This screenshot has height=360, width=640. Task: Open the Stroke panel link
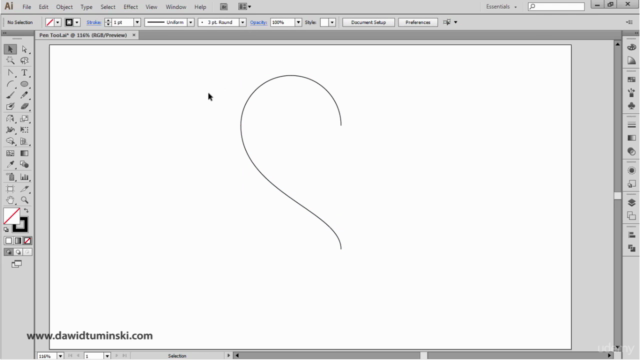[94, 22]
